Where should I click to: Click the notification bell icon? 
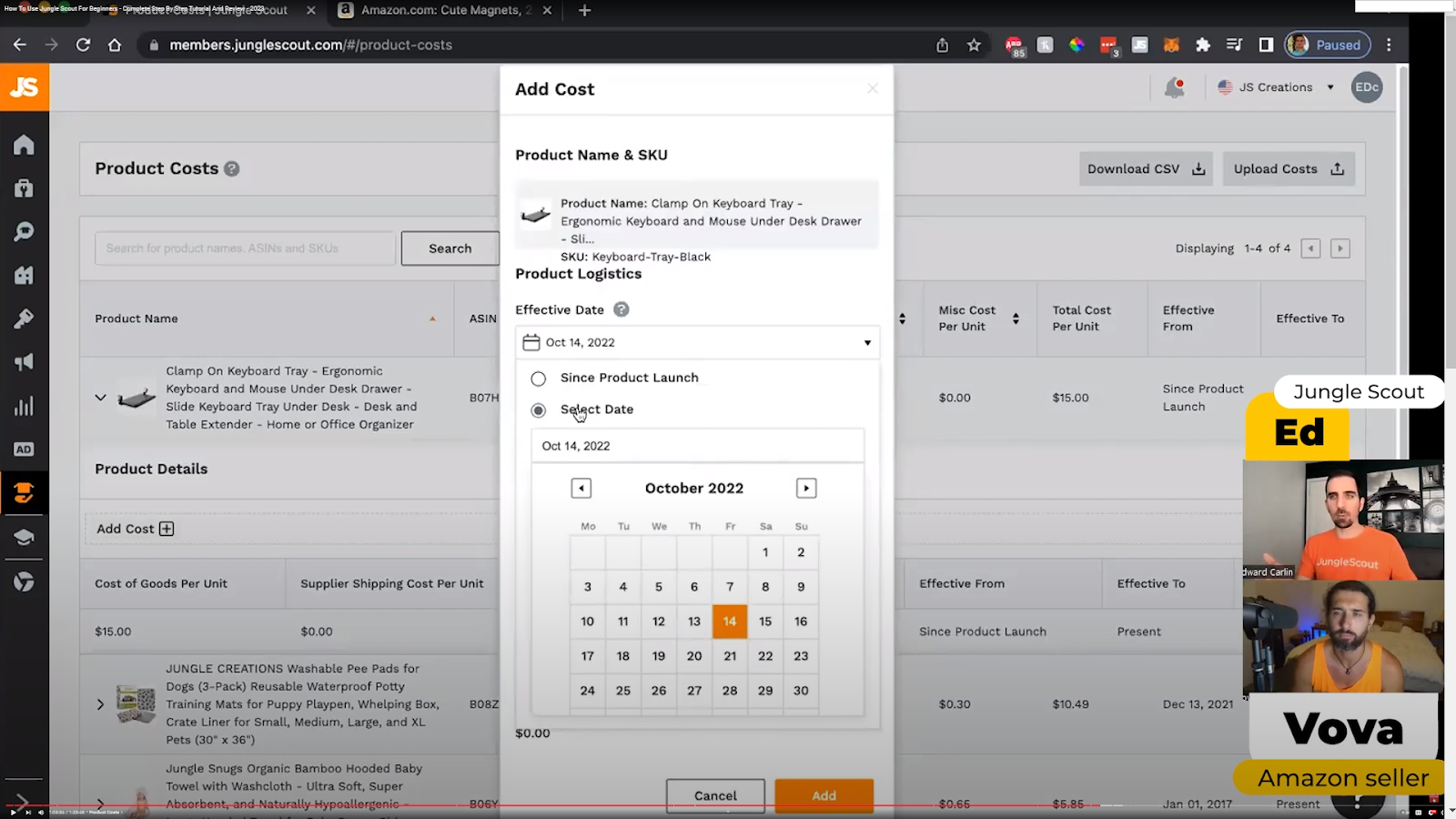[x=1175, y=87]
